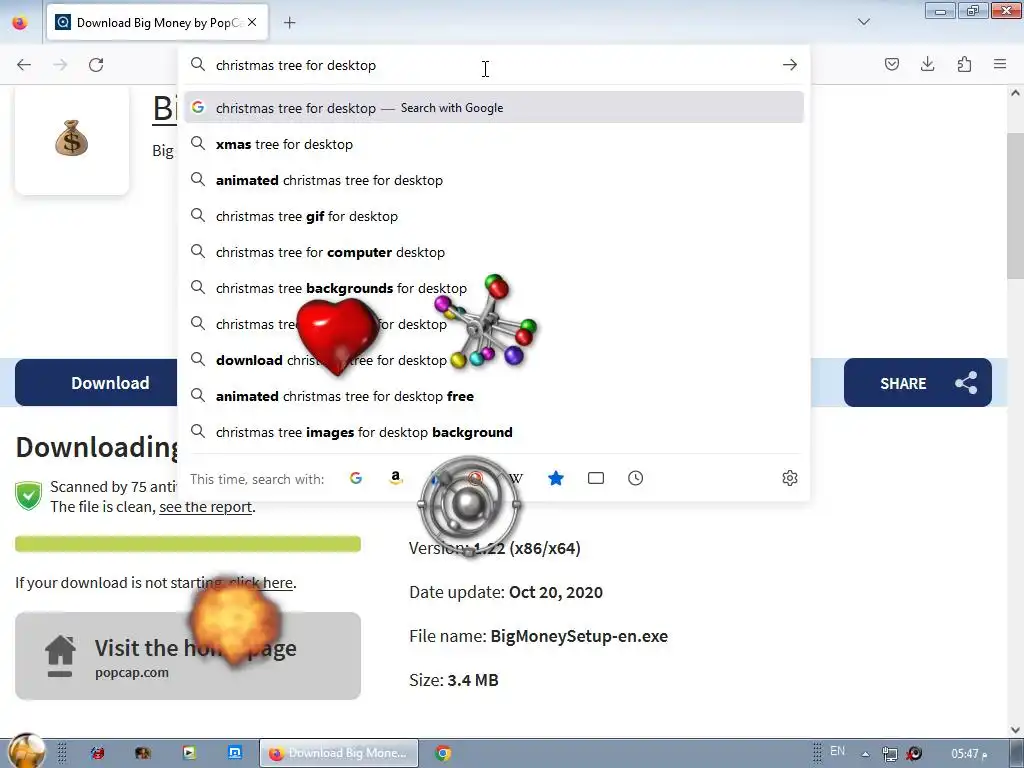
Task: Open the 'Visit the home page' popcap.com card
Action: [187, 656]
